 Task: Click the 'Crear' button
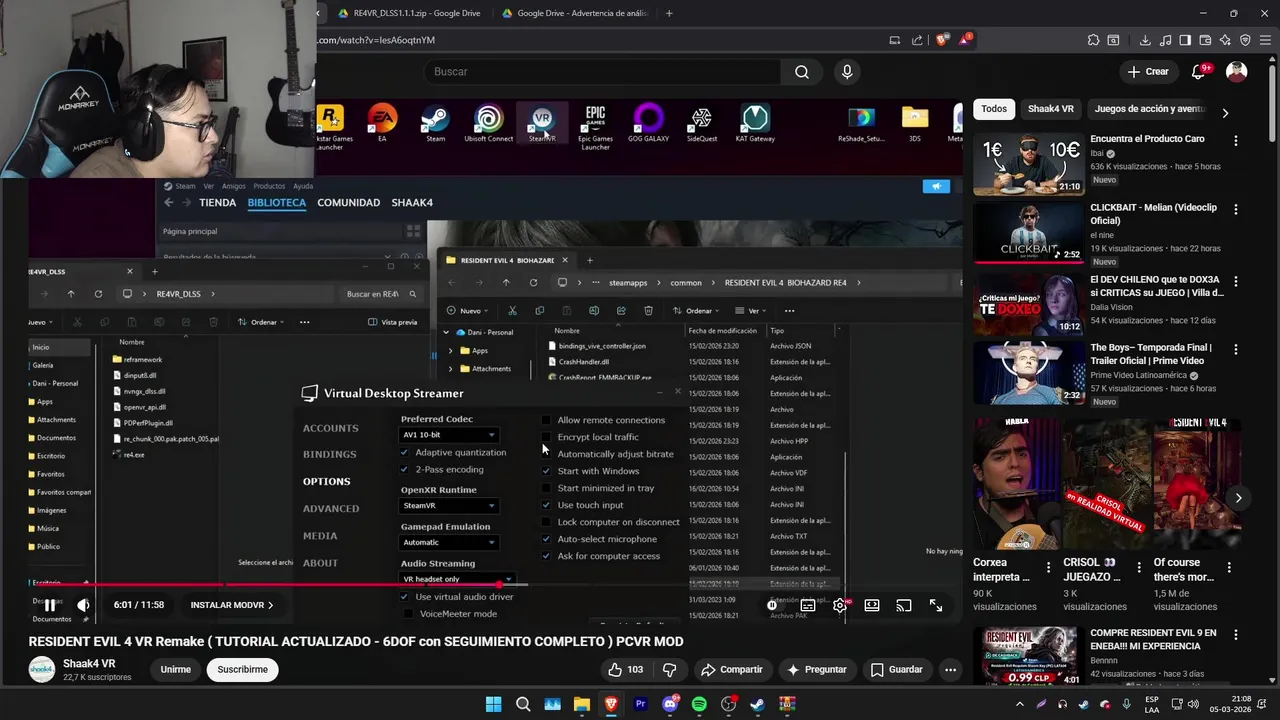point(1148,71)
